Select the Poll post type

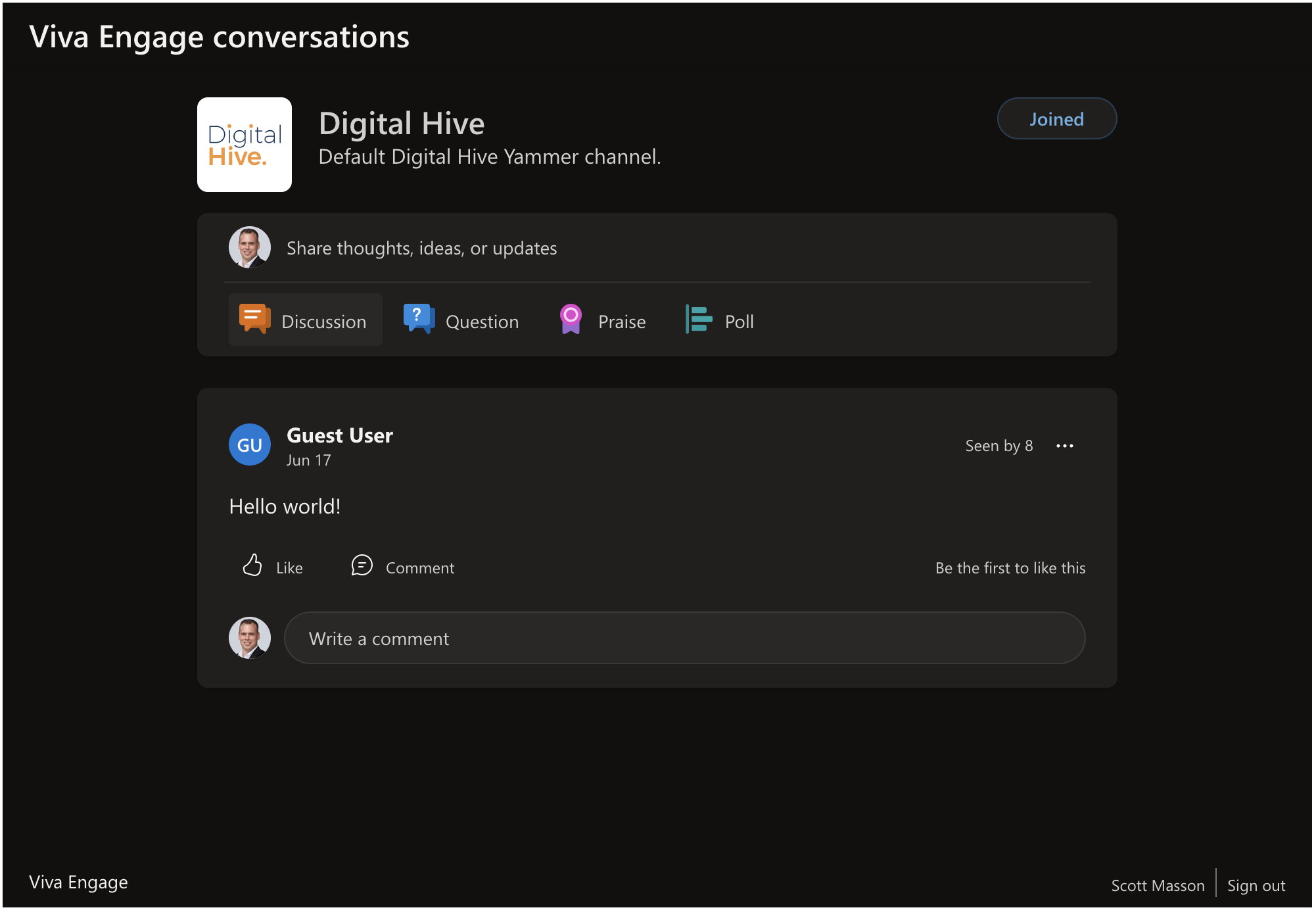tap(720, 320)
